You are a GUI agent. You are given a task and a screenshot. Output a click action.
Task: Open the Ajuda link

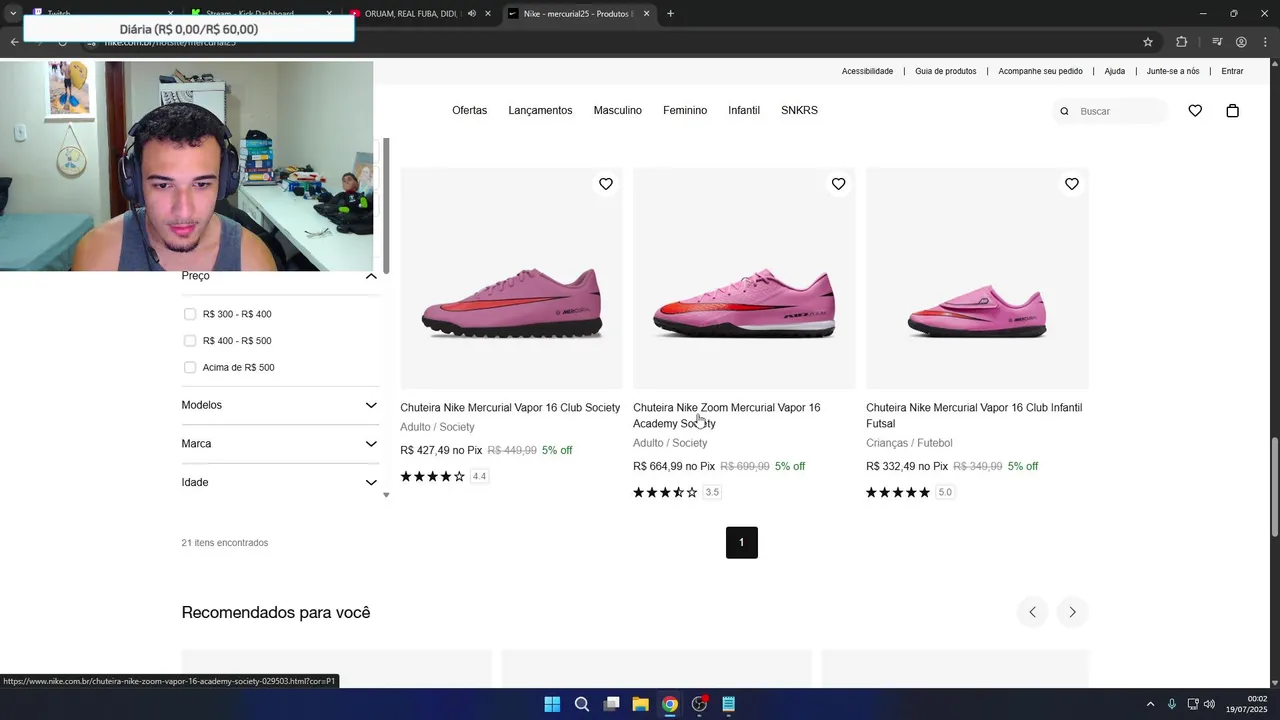1115,71
